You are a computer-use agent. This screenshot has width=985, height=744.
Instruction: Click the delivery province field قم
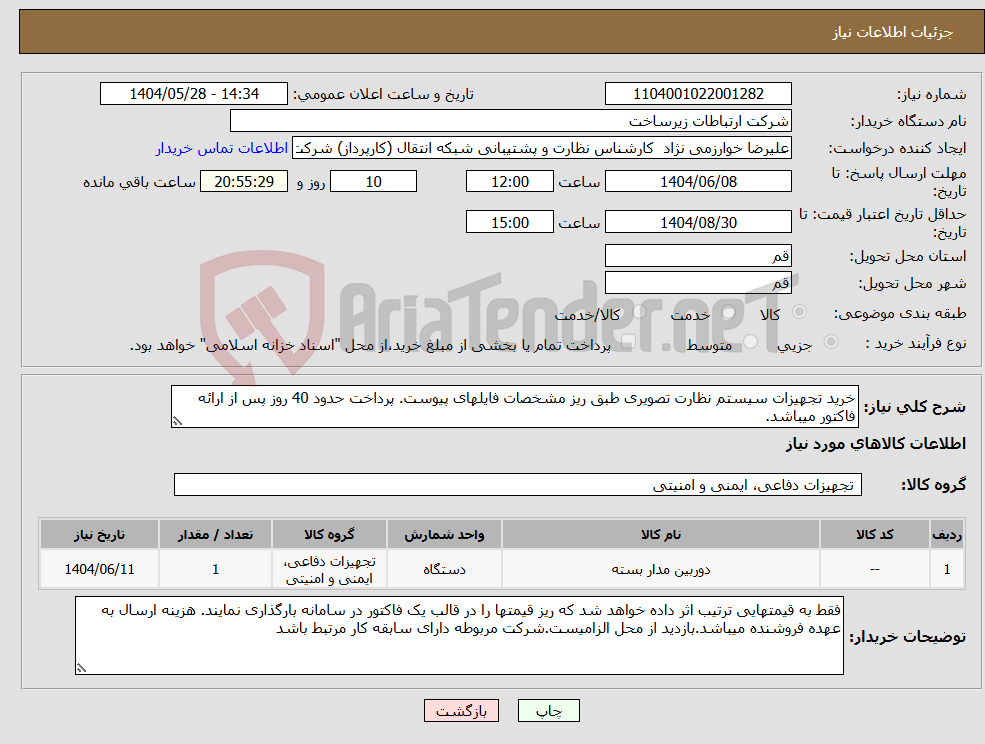(x=698, y=256)
